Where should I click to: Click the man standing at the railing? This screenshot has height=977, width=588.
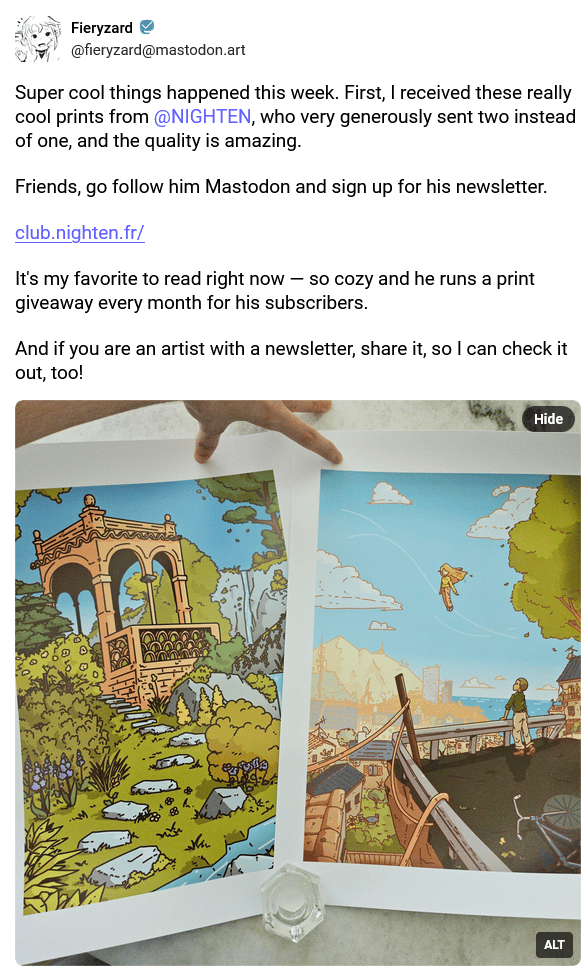[519, 715]
